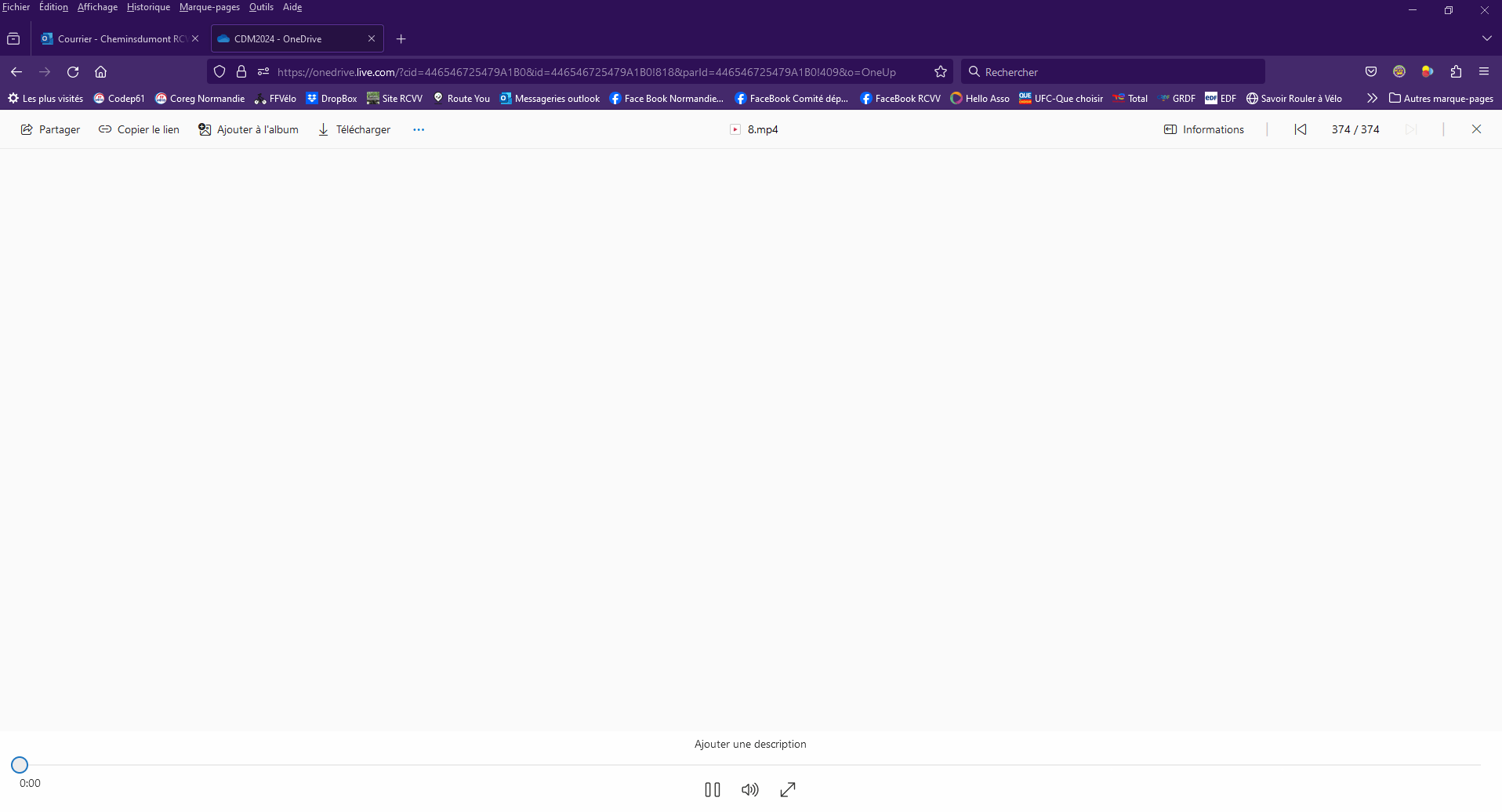Open UFC-Que choisir bookmark

click(x=1061, y=98)
